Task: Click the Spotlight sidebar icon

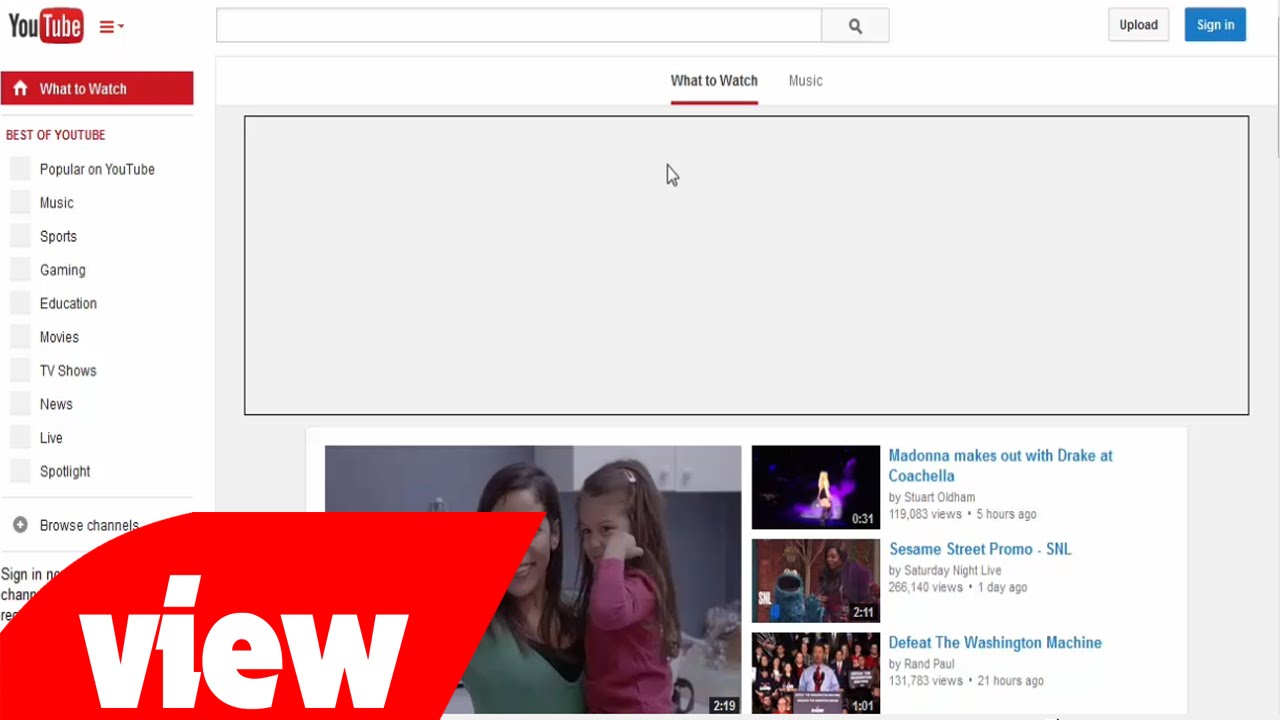Action: (x=20, y=471)
